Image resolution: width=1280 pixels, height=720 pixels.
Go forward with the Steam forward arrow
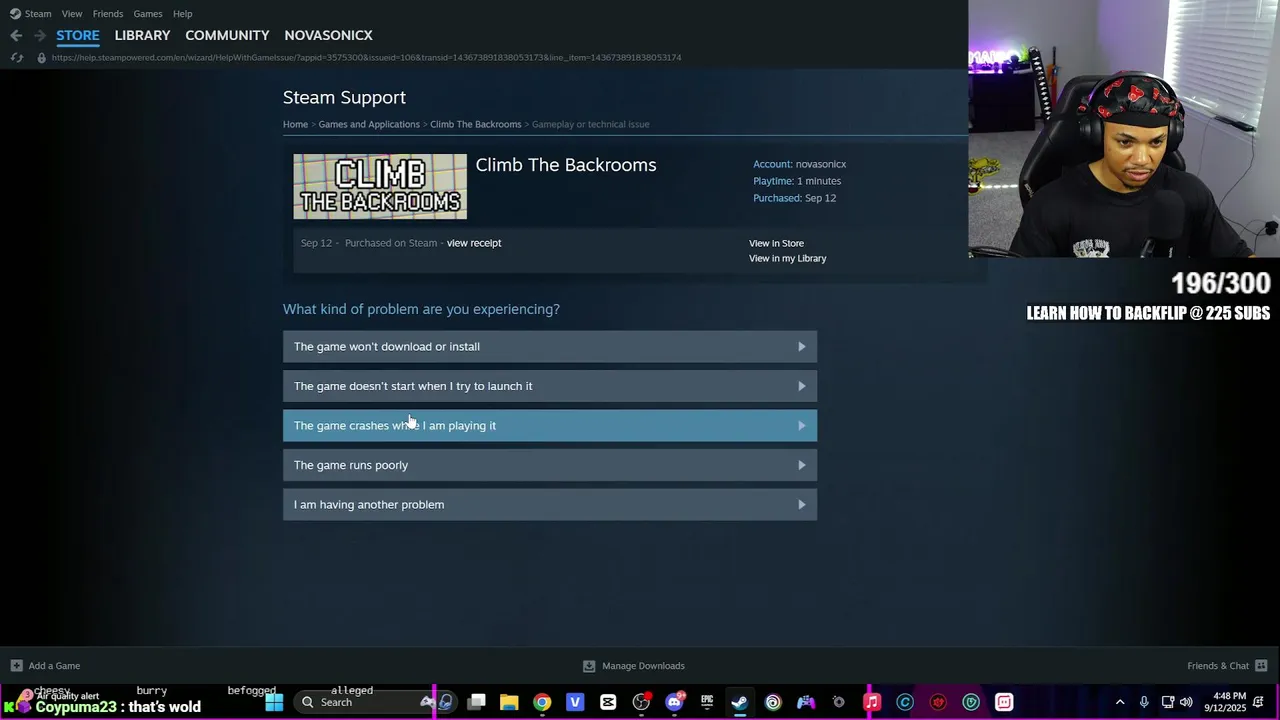tap(39, 35)
